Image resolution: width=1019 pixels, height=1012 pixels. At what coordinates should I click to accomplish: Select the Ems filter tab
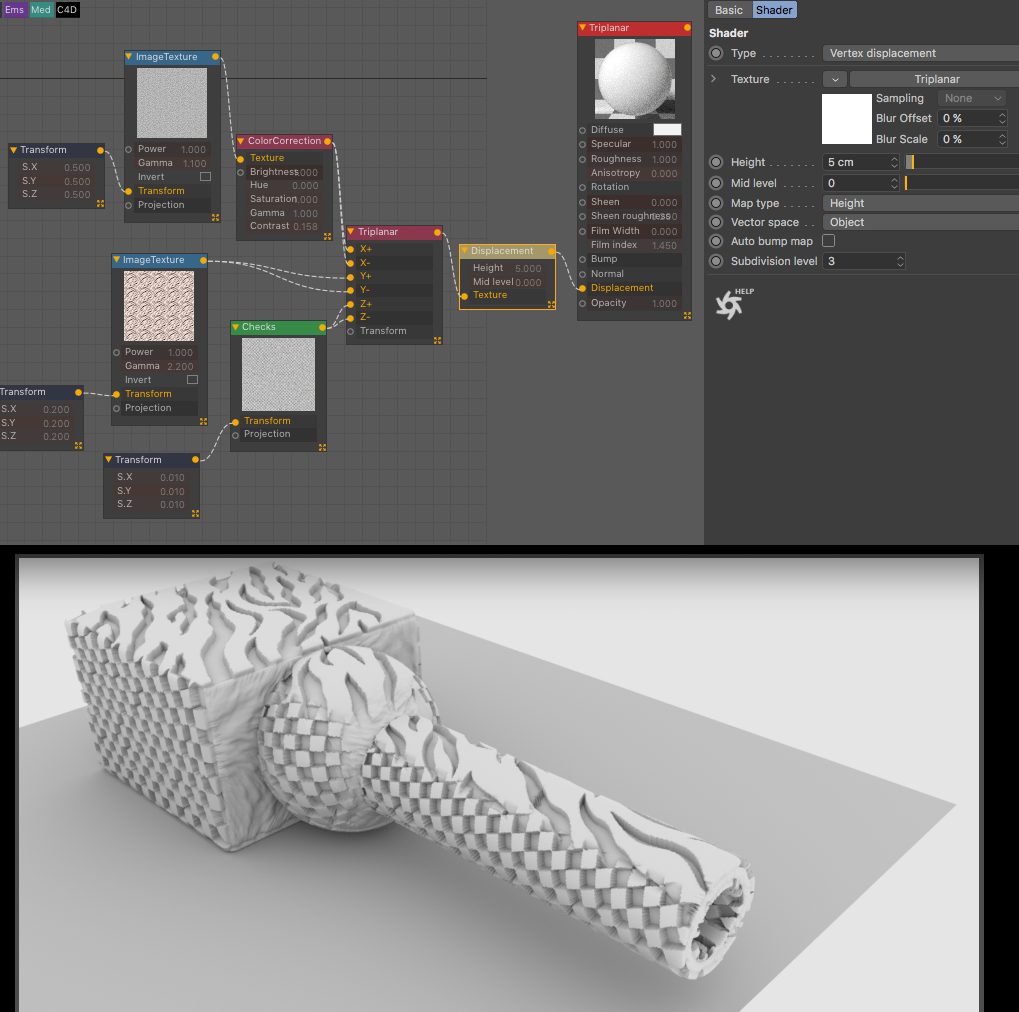[x=14, y=10]
